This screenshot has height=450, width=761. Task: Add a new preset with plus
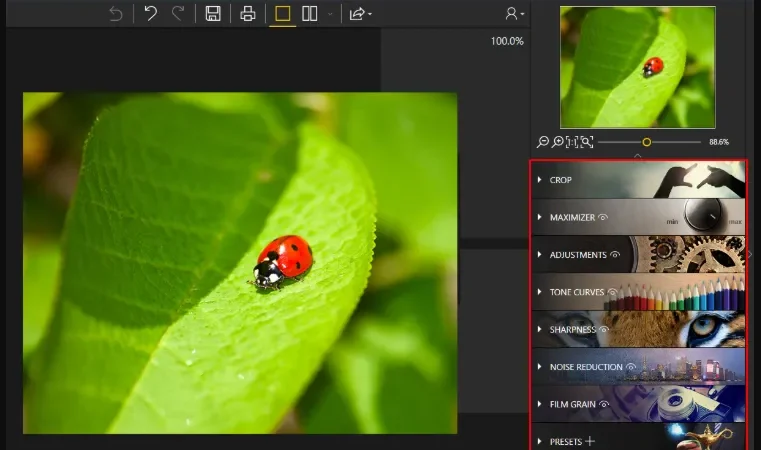click(x=590, y=441)
